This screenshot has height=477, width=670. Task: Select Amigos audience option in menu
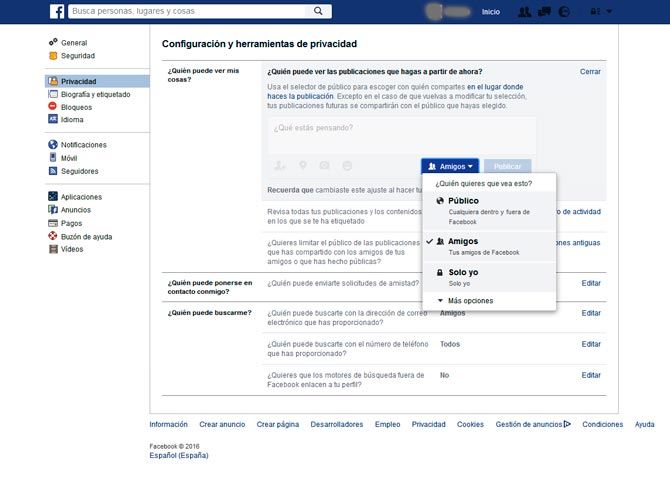click(x=489, y=246)
